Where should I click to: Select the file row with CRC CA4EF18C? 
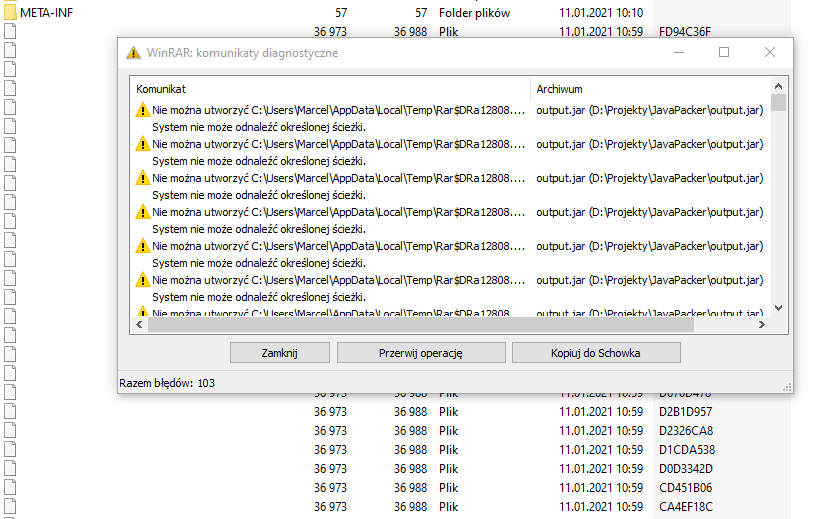[x=395, y=506]
